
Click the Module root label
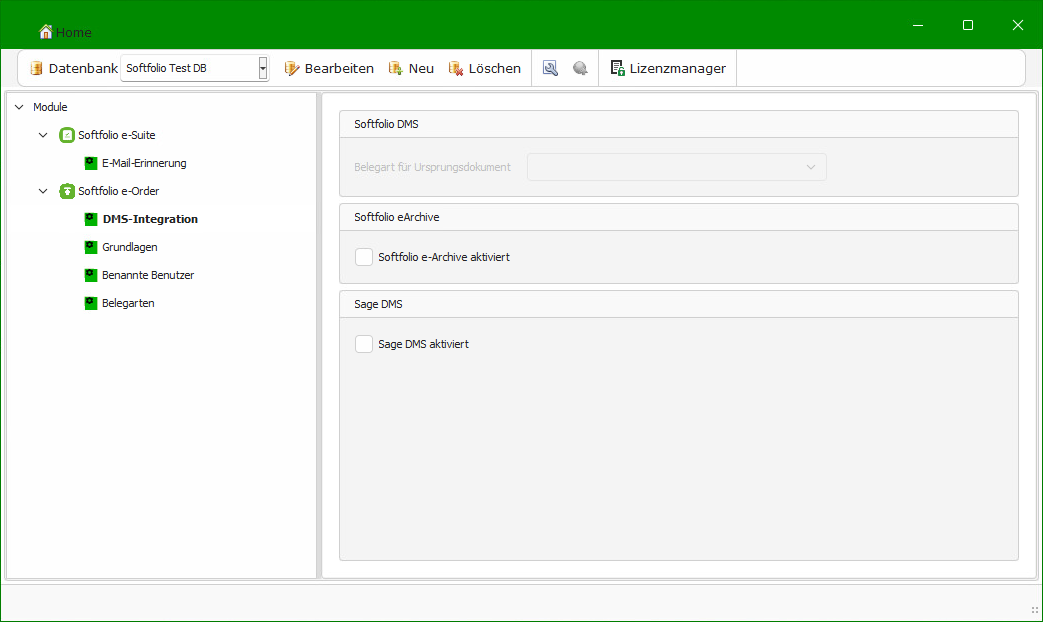pos(50,107)
